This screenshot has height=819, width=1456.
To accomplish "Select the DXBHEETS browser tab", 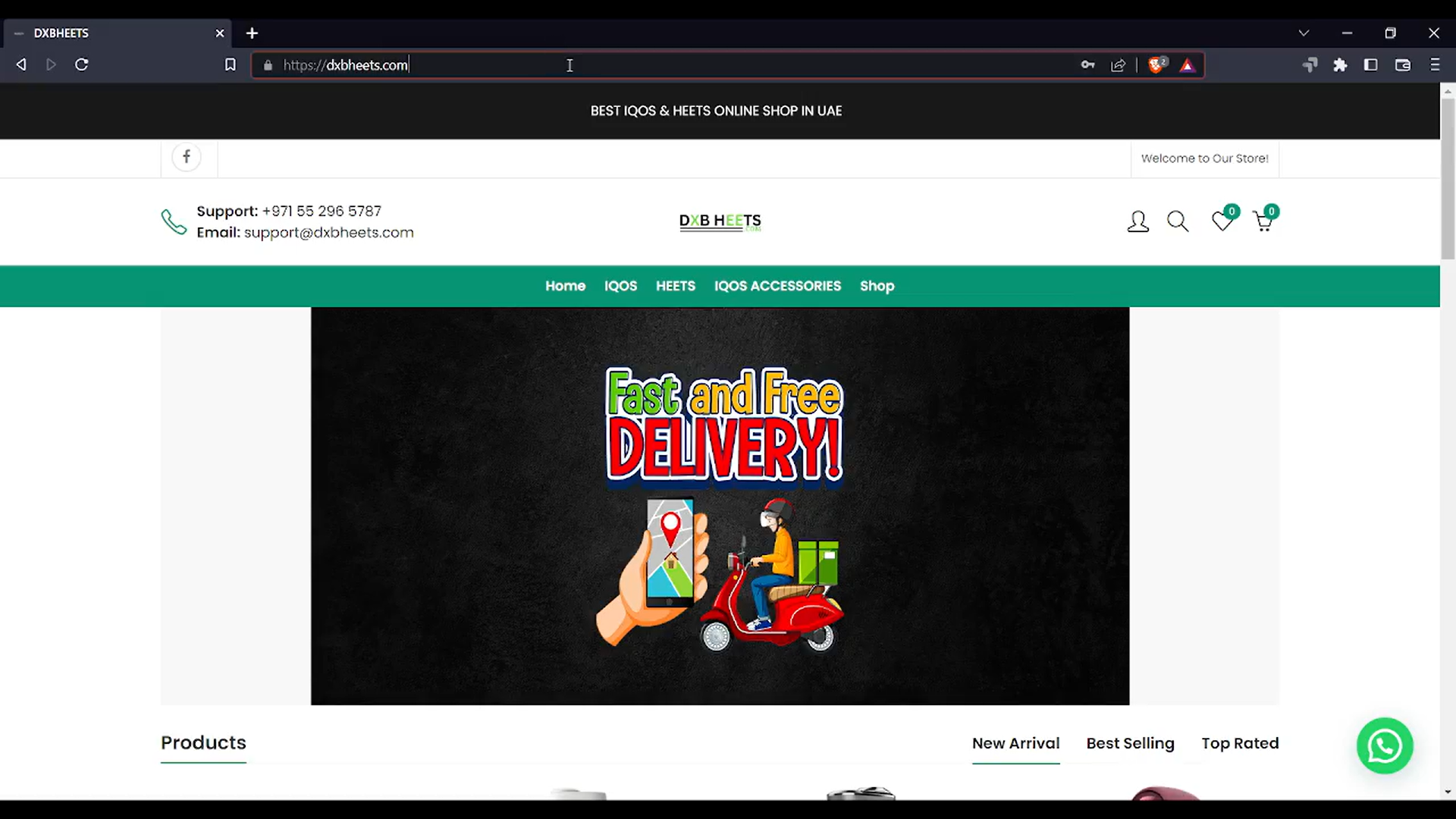I will click(117, 33).
